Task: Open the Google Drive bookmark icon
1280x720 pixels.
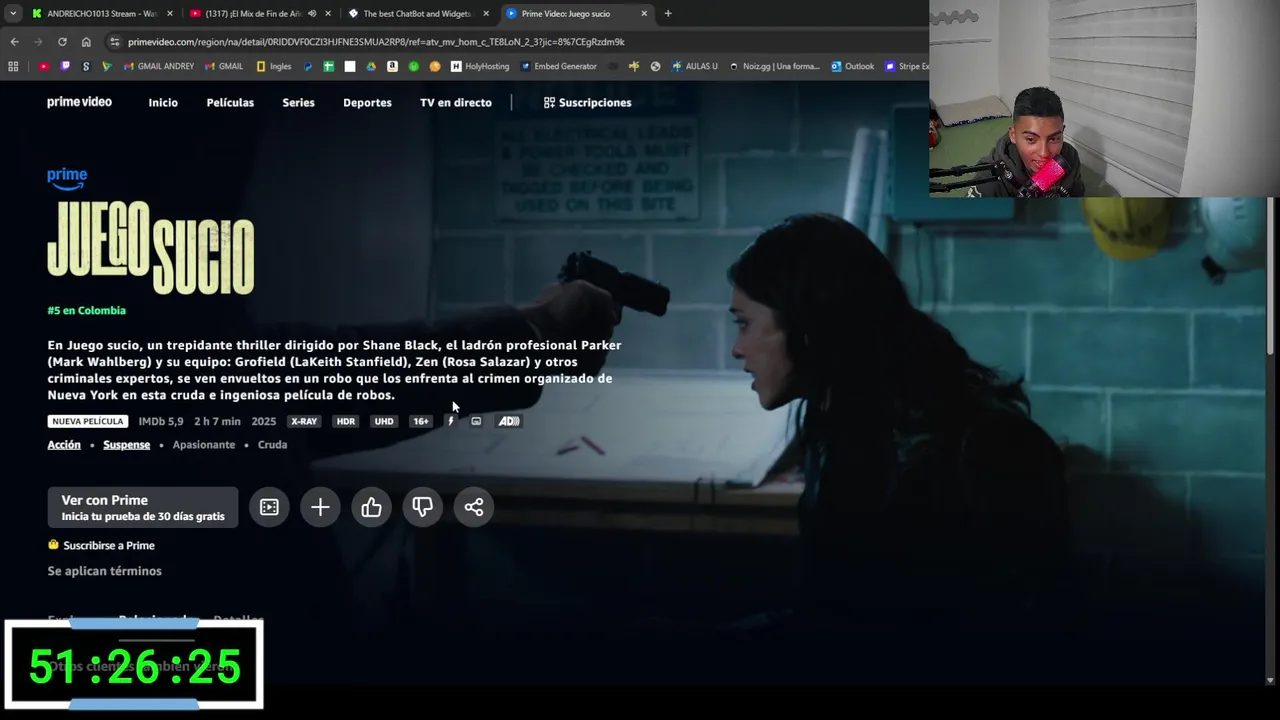Action: click(371, 66)
